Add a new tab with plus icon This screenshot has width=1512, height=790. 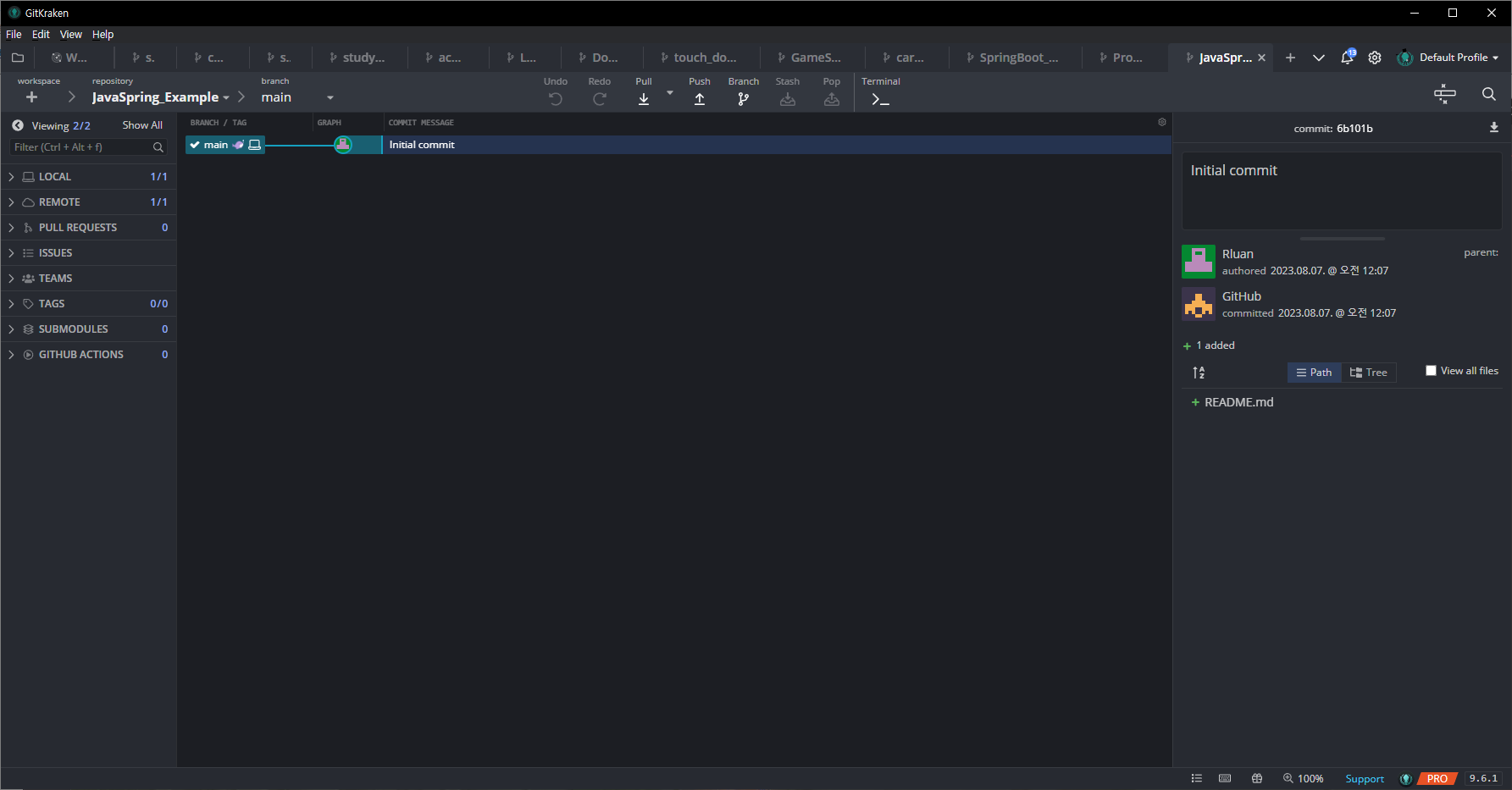[1290, 58]
